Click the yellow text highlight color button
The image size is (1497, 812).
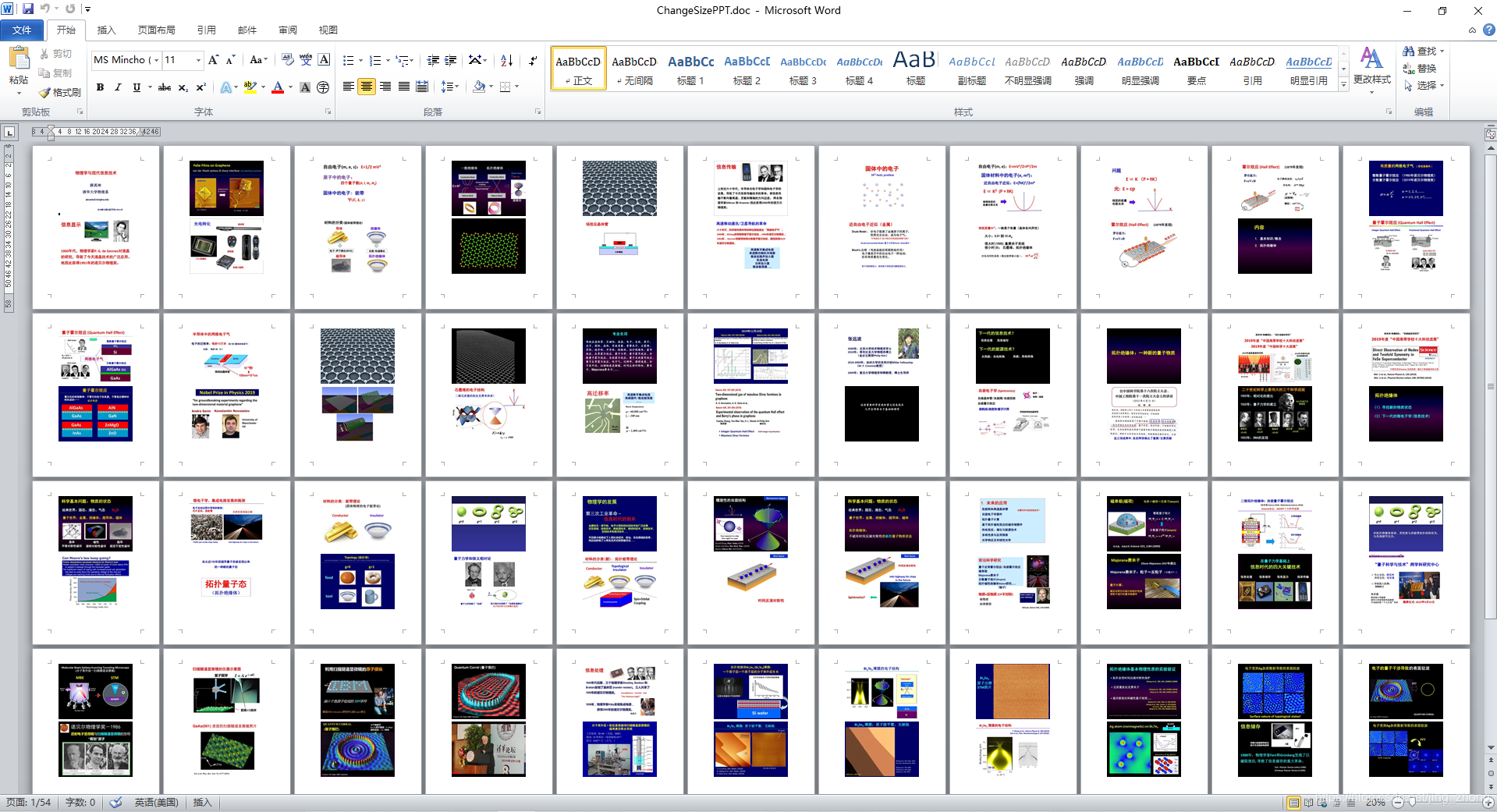click(x=250, y=87)
